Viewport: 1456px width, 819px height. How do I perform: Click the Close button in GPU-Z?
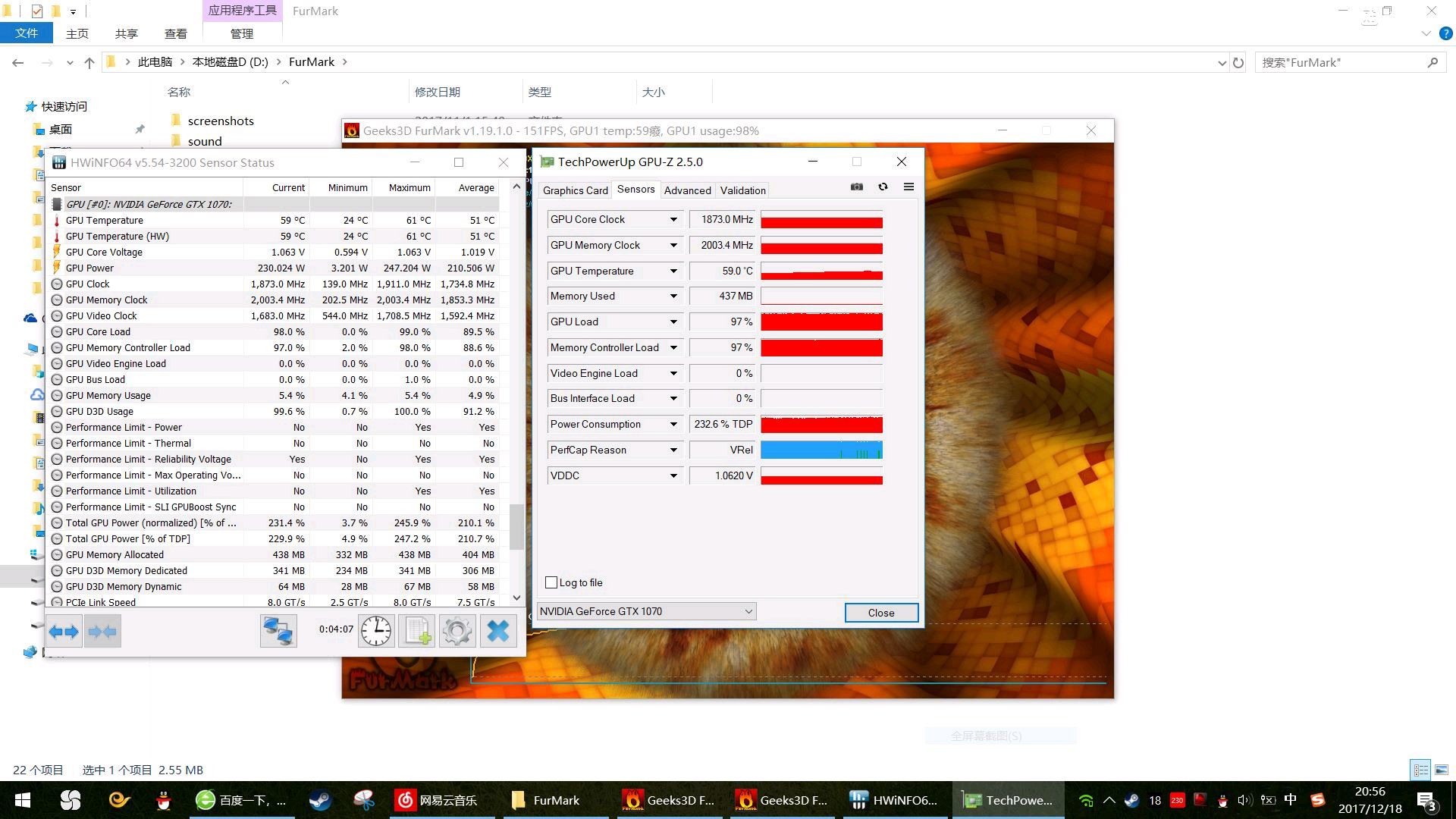(x=881, y=613)
